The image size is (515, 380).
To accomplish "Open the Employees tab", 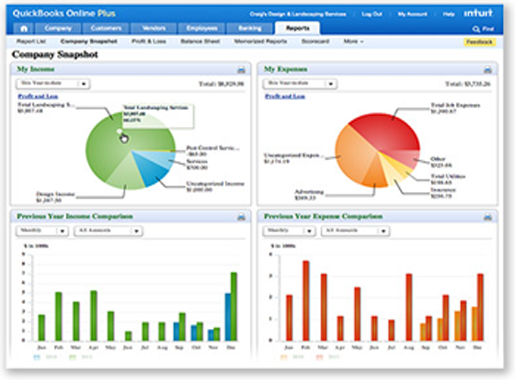I will (x=202, y=29).
